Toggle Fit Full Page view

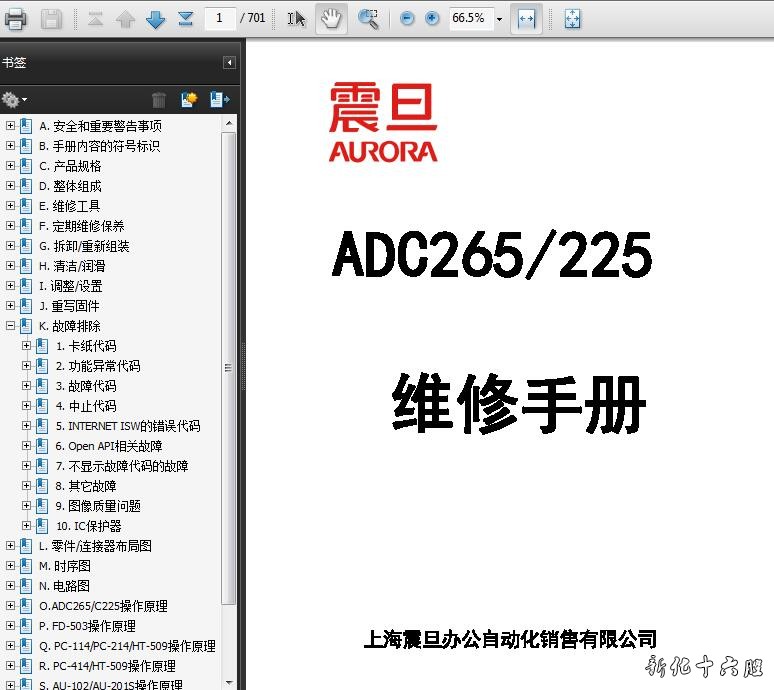point(572,18)
